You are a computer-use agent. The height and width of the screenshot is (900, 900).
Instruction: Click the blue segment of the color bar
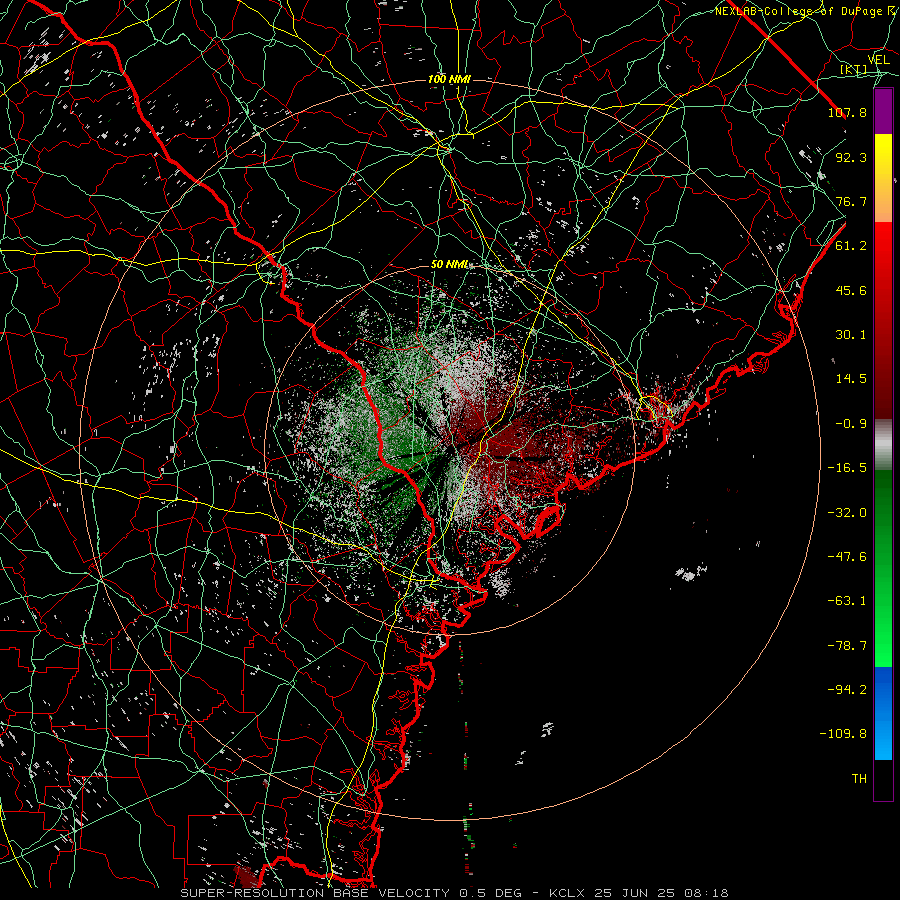[x=883, y=713]
